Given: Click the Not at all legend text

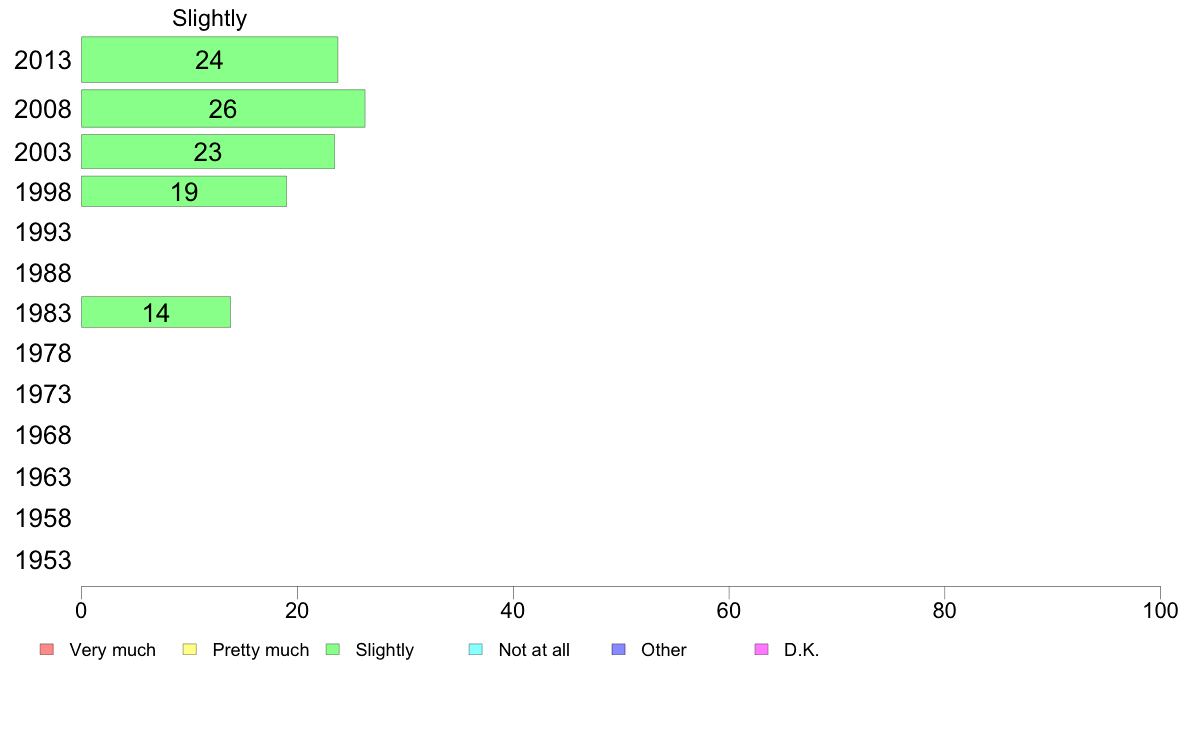Looking at the screenshot, I should click(534, 650).
